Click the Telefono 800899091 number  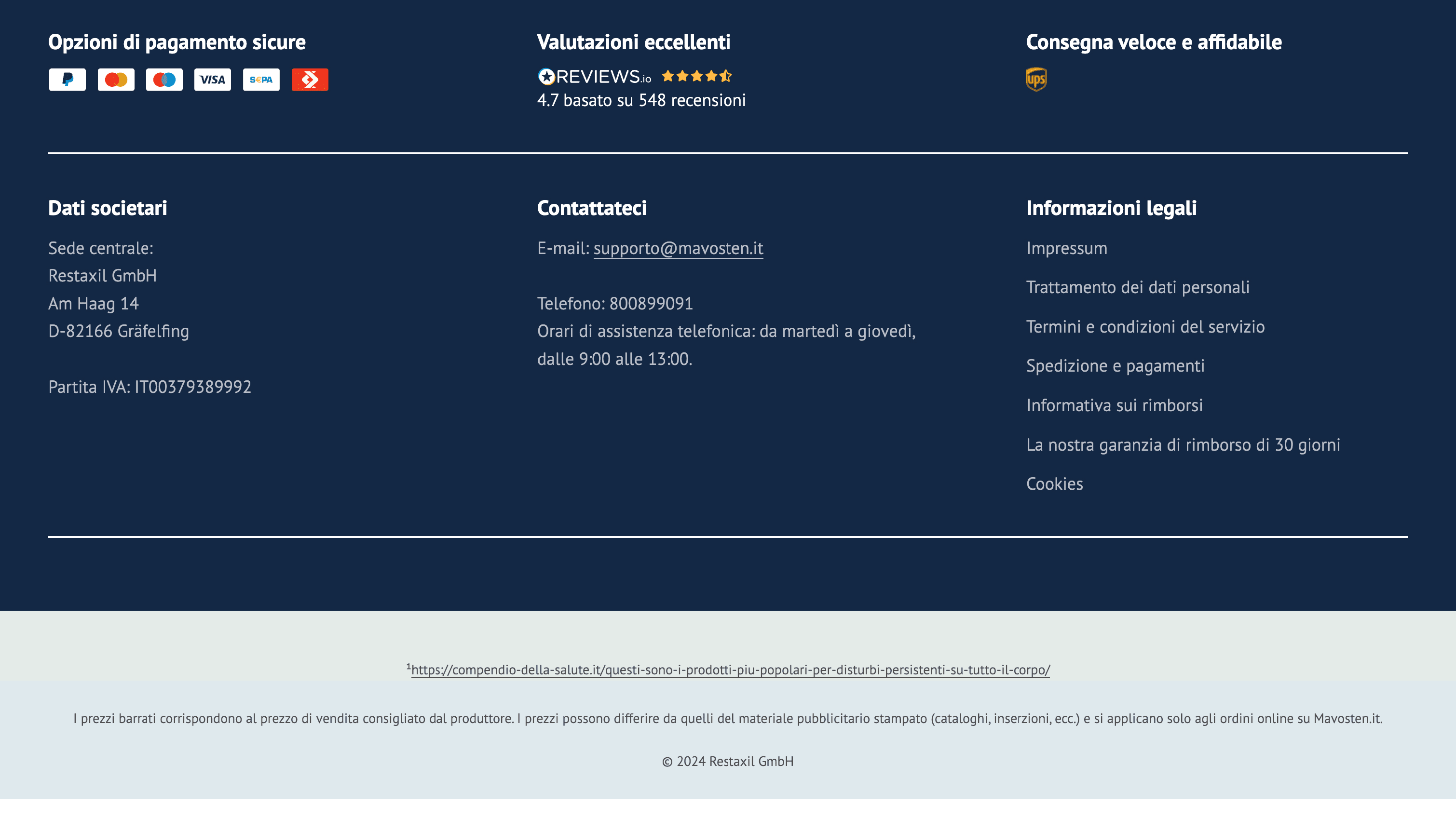point(651,303)
